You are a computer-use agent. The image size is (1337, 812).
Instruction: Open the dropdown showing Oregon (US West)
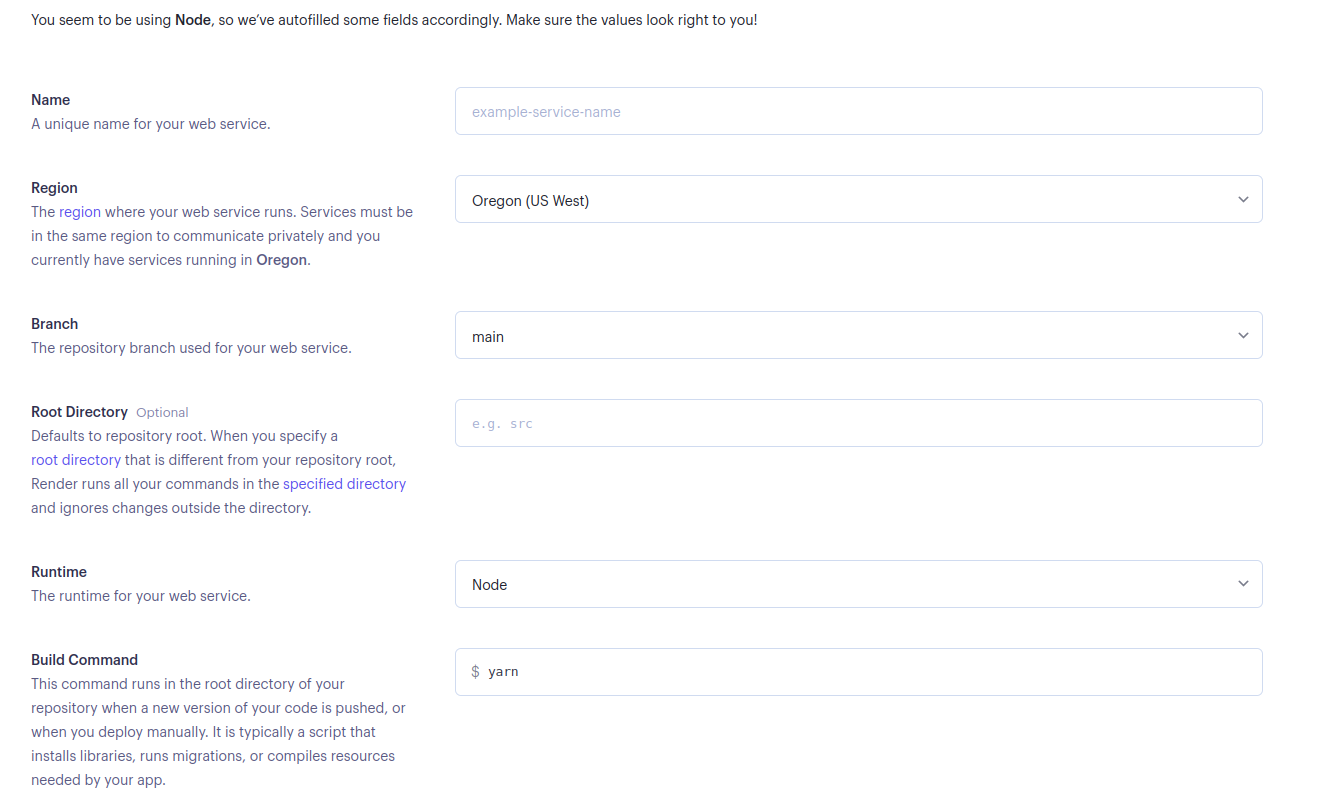tap(859, 200)
